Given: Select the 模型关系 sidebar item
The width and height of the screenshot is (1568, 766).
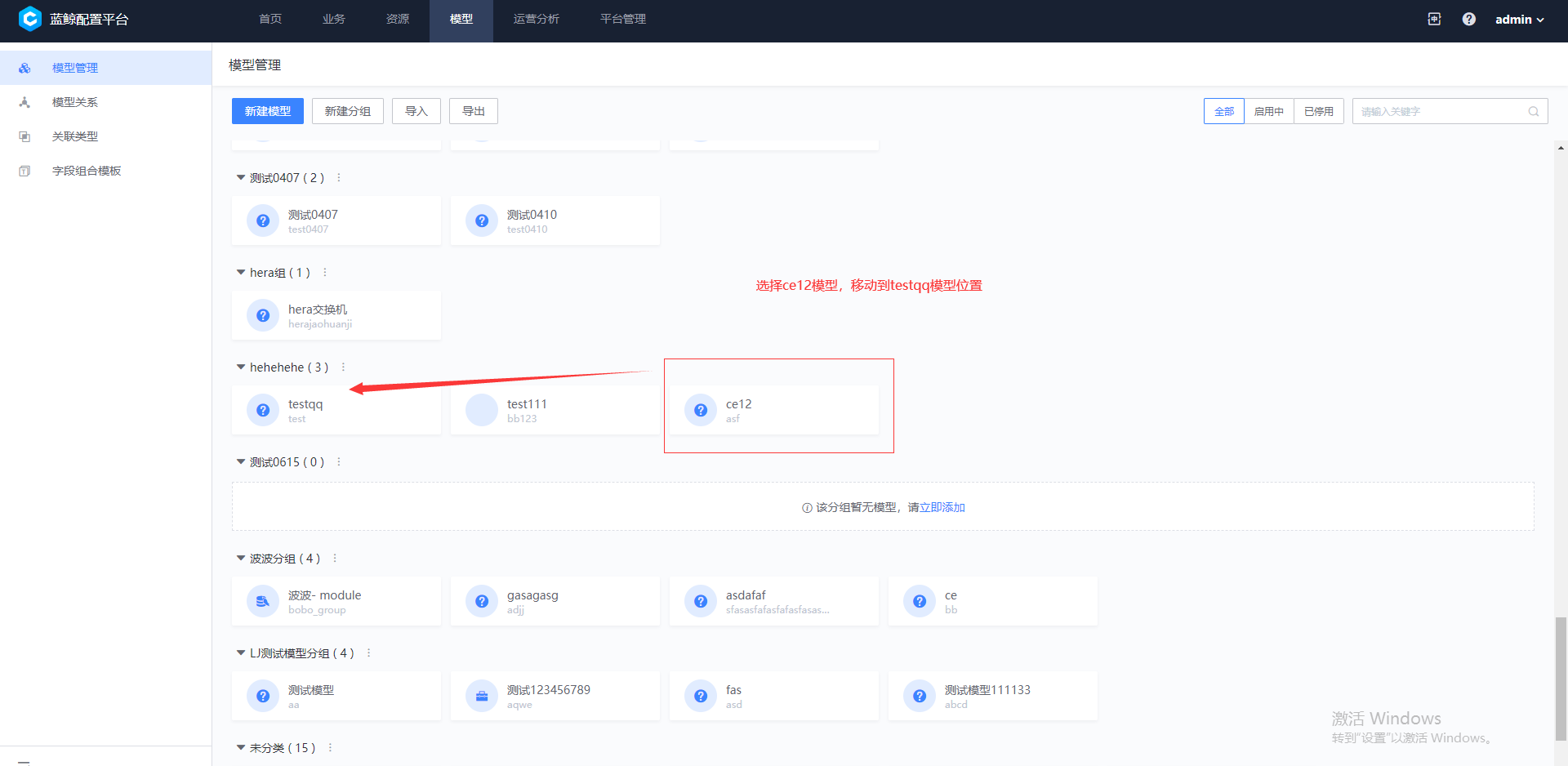Looking at the screenshot, I should pos(74,101).
